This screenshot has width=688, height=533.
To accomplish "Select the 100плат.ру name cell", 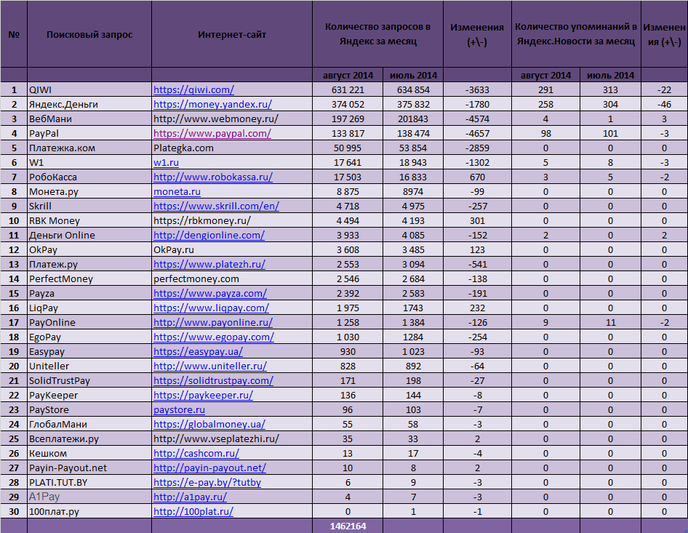I will click(90, 511).
